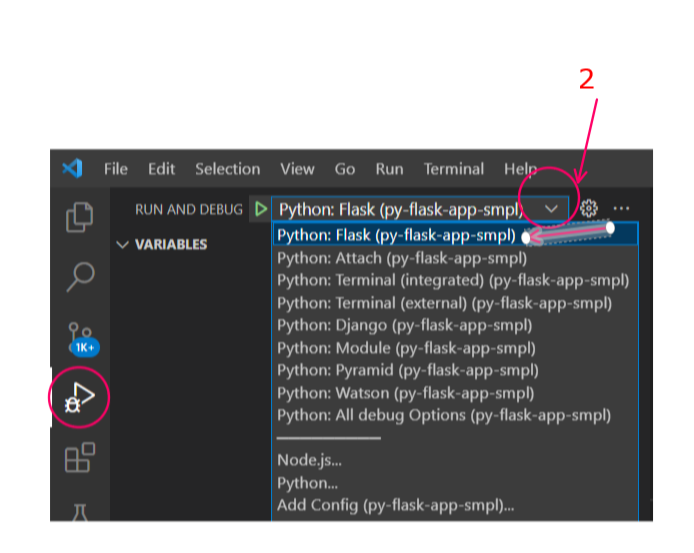Open the debug configuration dropdown
This screenshot has height=553, width=694.
click(419, 209)
